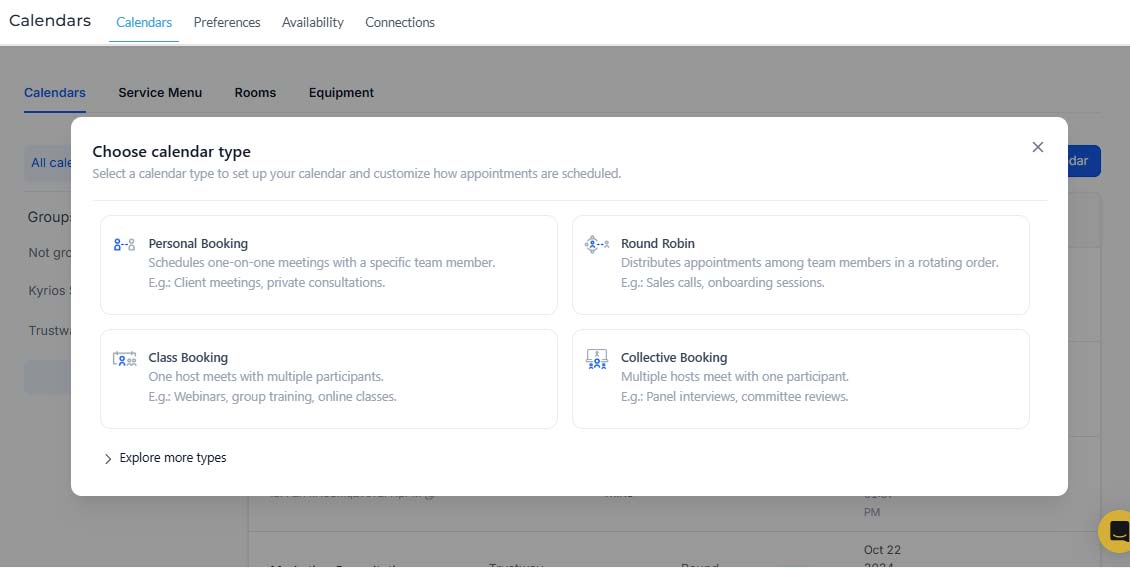Open the Equipment sub-tab

[341, 92]
